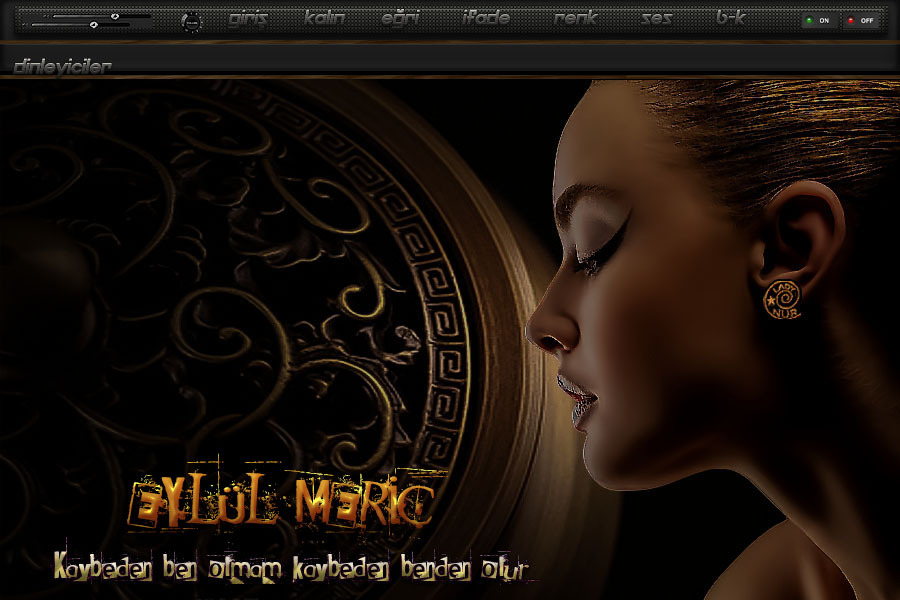The height and width of the screenshot is (600, 900).
Task: Select the b-k option
Action: point(731,19)
